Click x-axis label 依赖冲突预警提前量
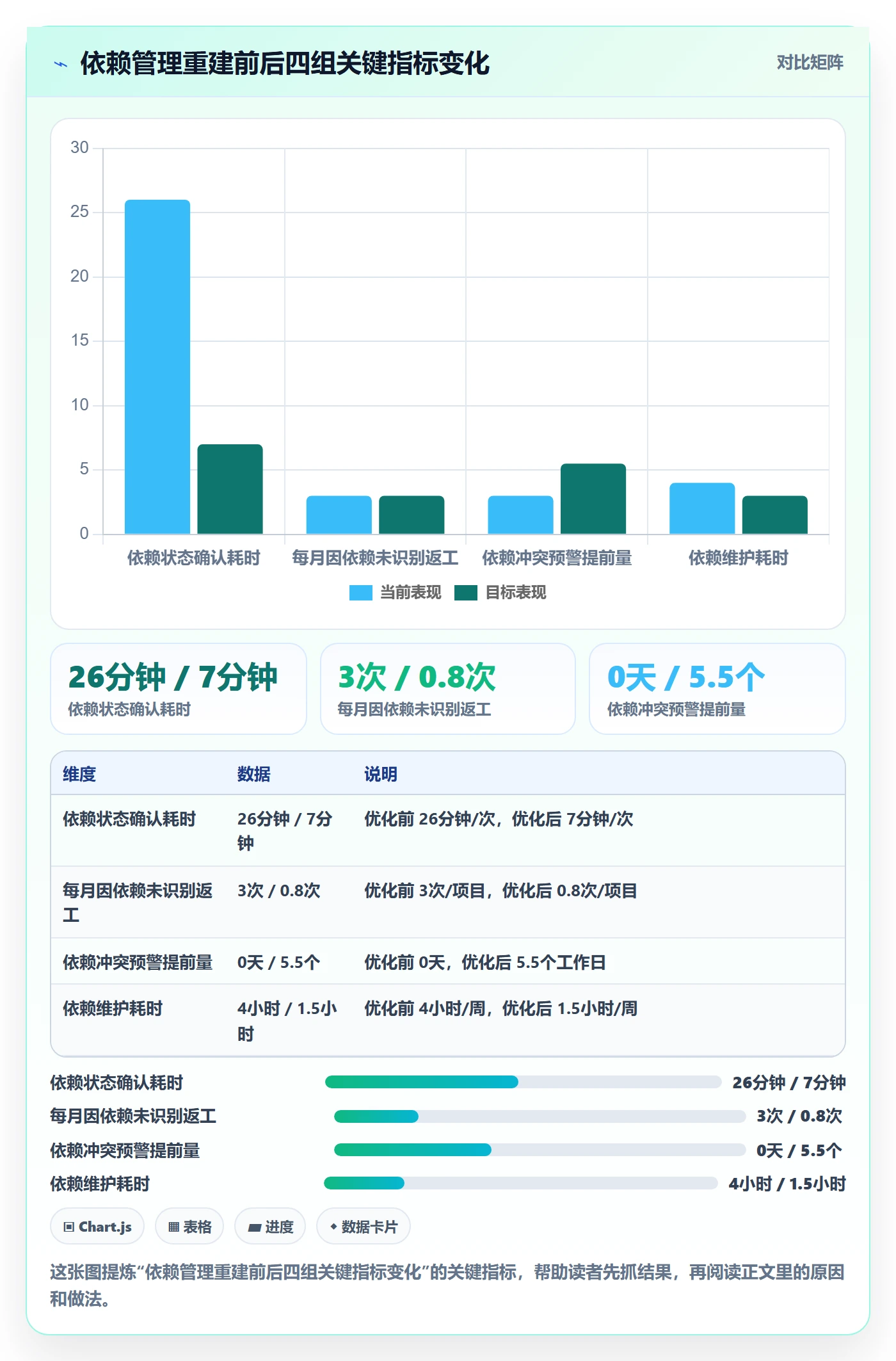896x1361 pixels. (557, 558)
